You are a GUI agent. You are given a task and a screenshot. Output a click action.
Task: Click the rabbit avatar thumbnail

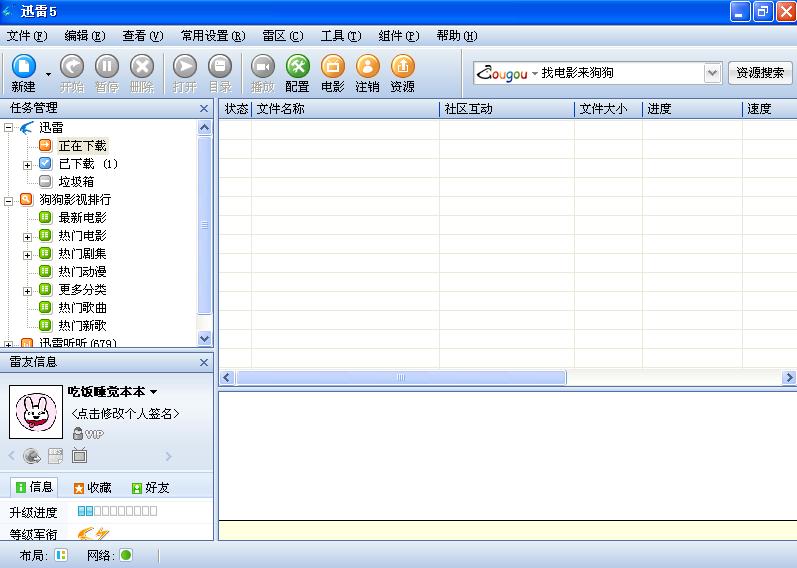[x=36, y=412]
